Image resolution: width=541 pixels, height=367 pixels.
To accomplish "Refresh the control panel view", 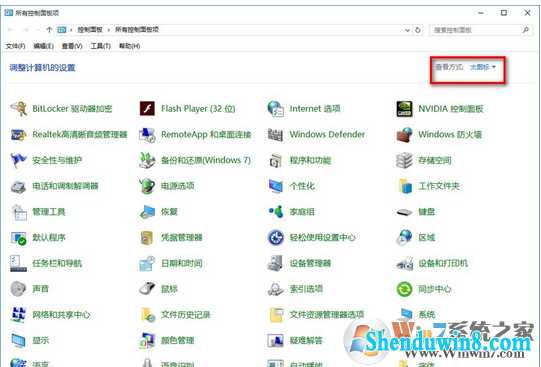I will (x=418, y=30).
